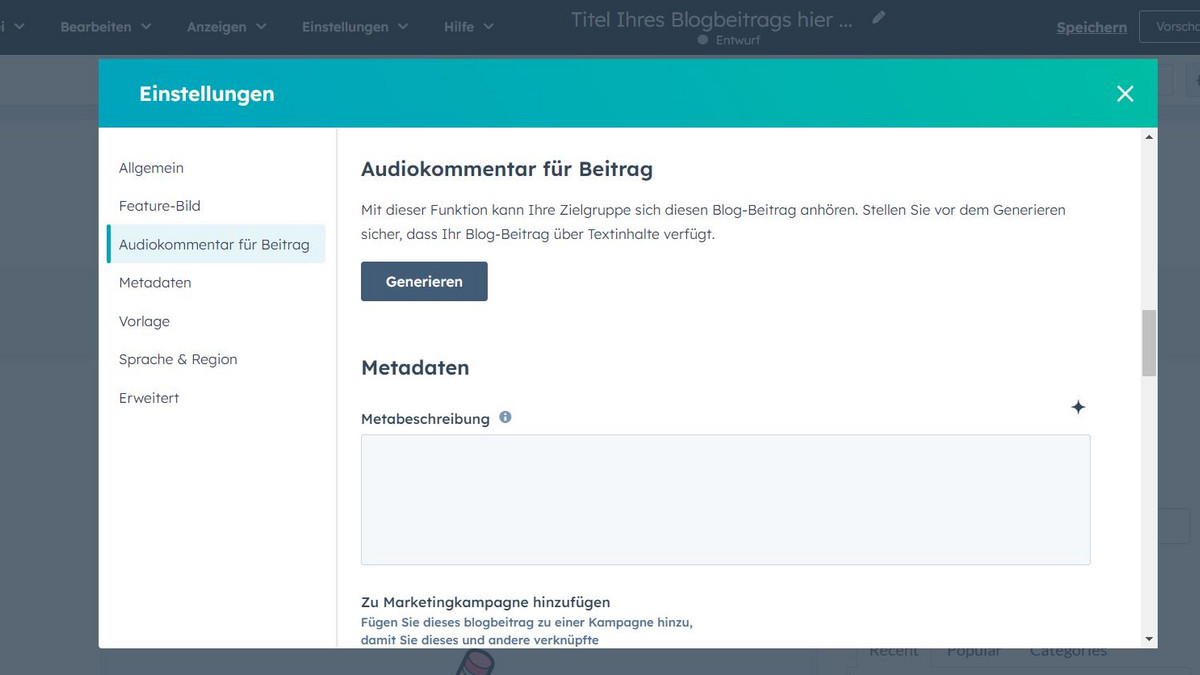This screenshot has height=675, width=1200.
Task: Expand the Einstellungen menu in top bar
Action: coord(354,27)
